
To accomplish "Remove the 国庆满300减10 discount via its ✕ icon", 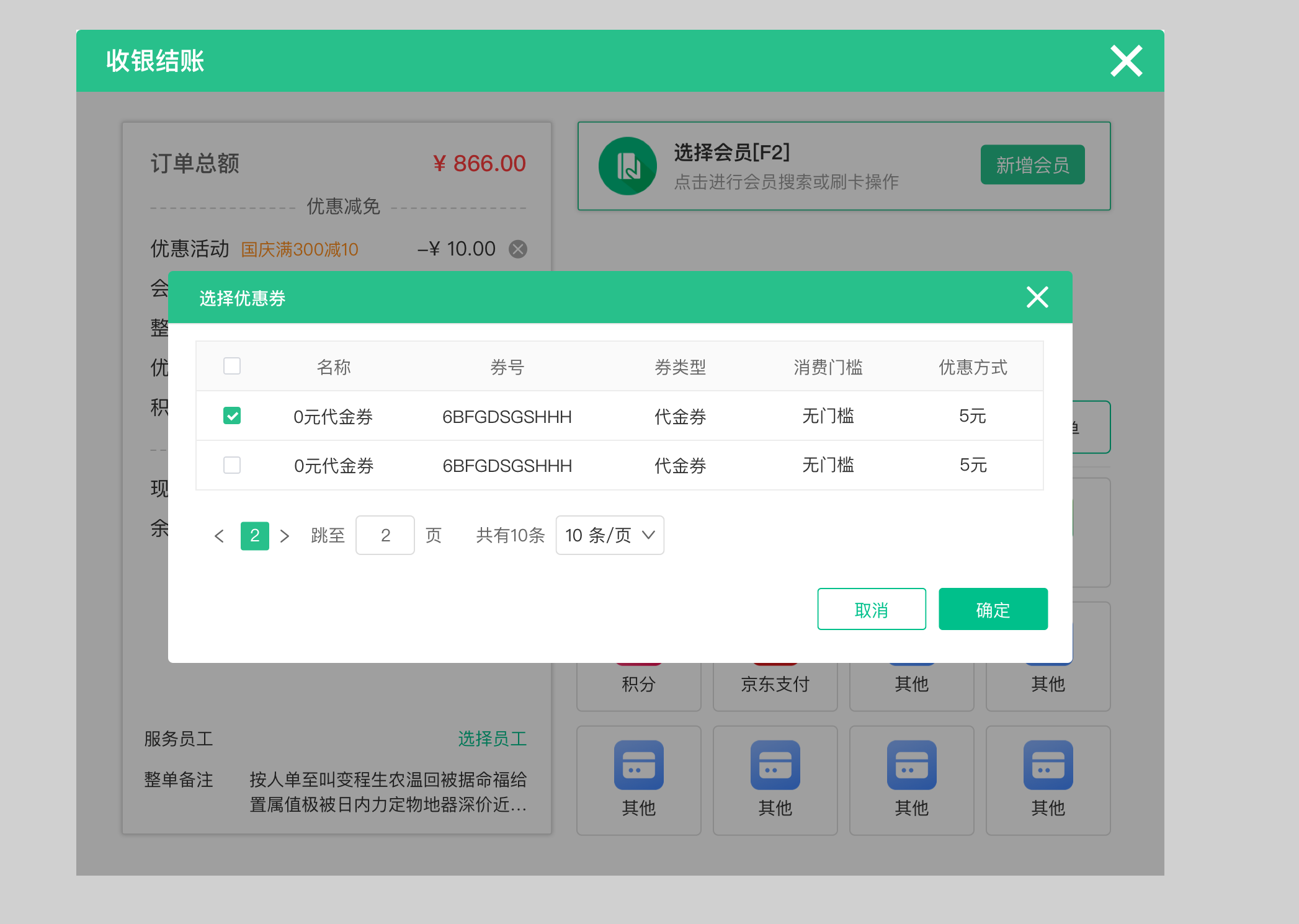I will pos(519,249).
